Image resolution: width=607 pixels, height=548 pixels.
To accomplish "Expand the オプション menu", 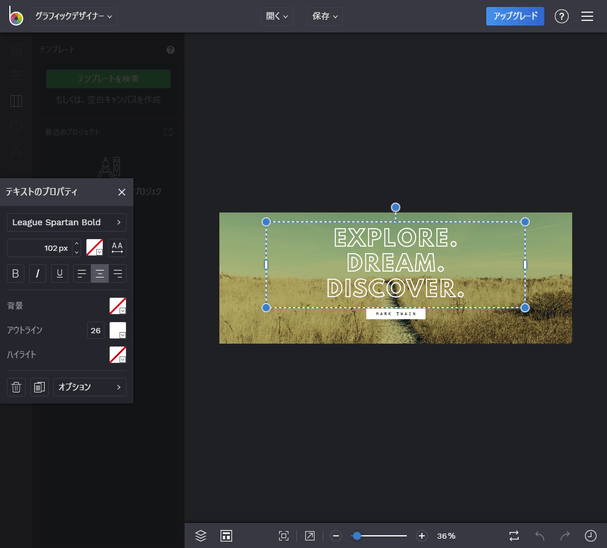I will [x=90, y=387].
